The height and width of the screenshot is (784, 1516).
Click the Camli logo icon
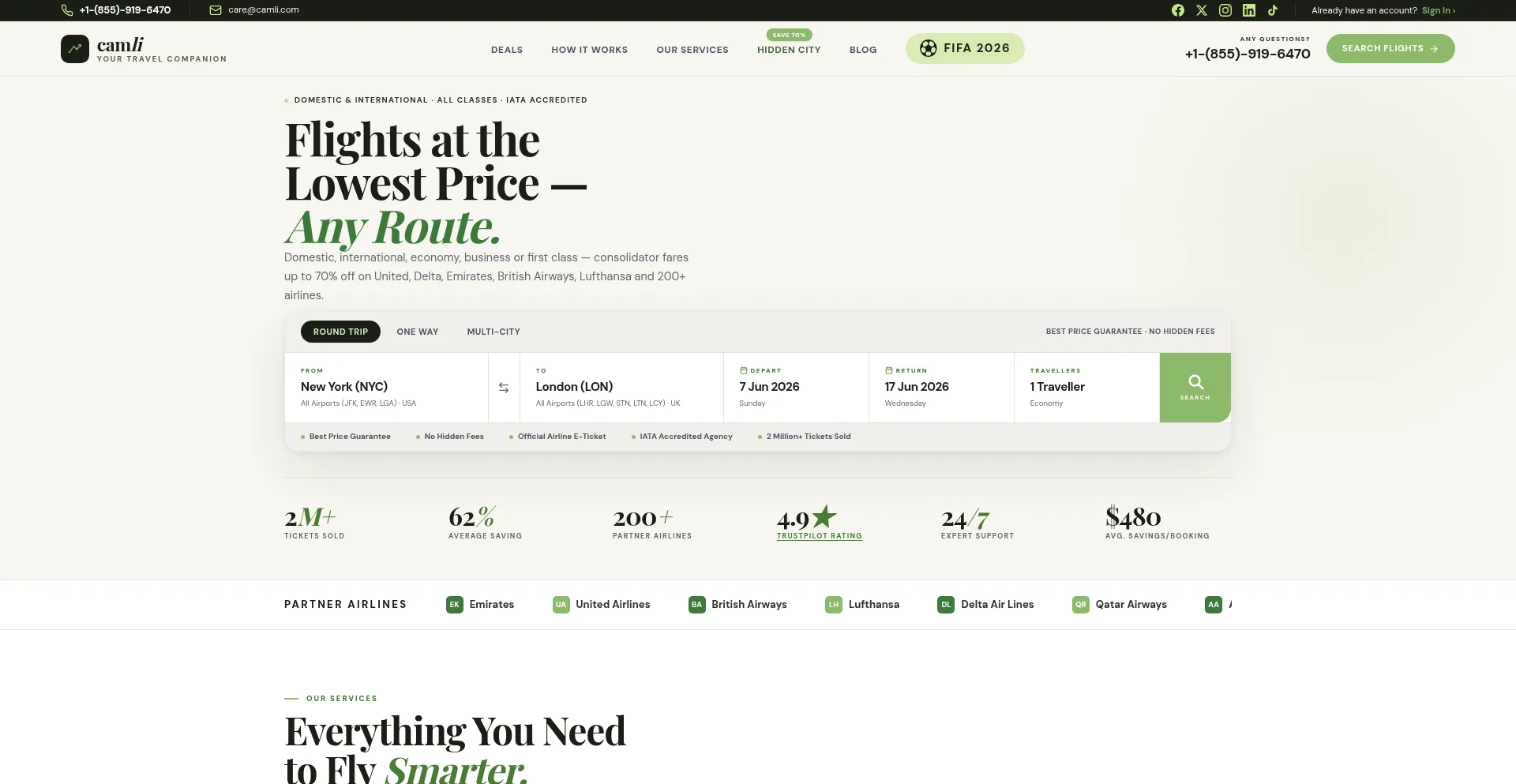[75, 49]
